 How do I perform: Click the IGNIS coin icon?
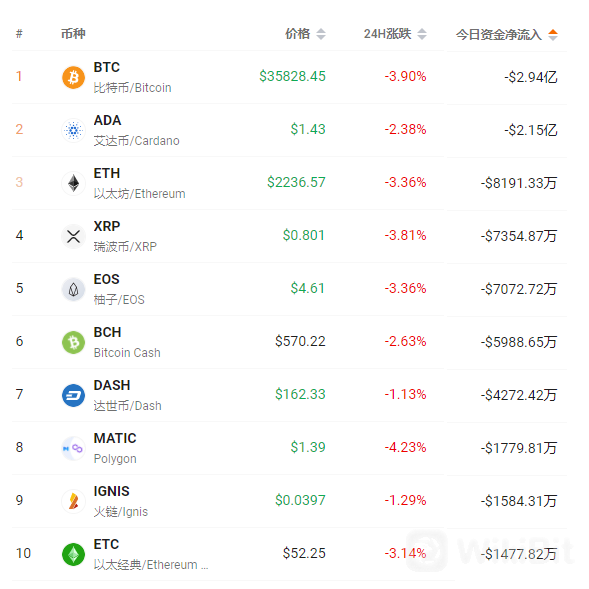pos(73,501)
